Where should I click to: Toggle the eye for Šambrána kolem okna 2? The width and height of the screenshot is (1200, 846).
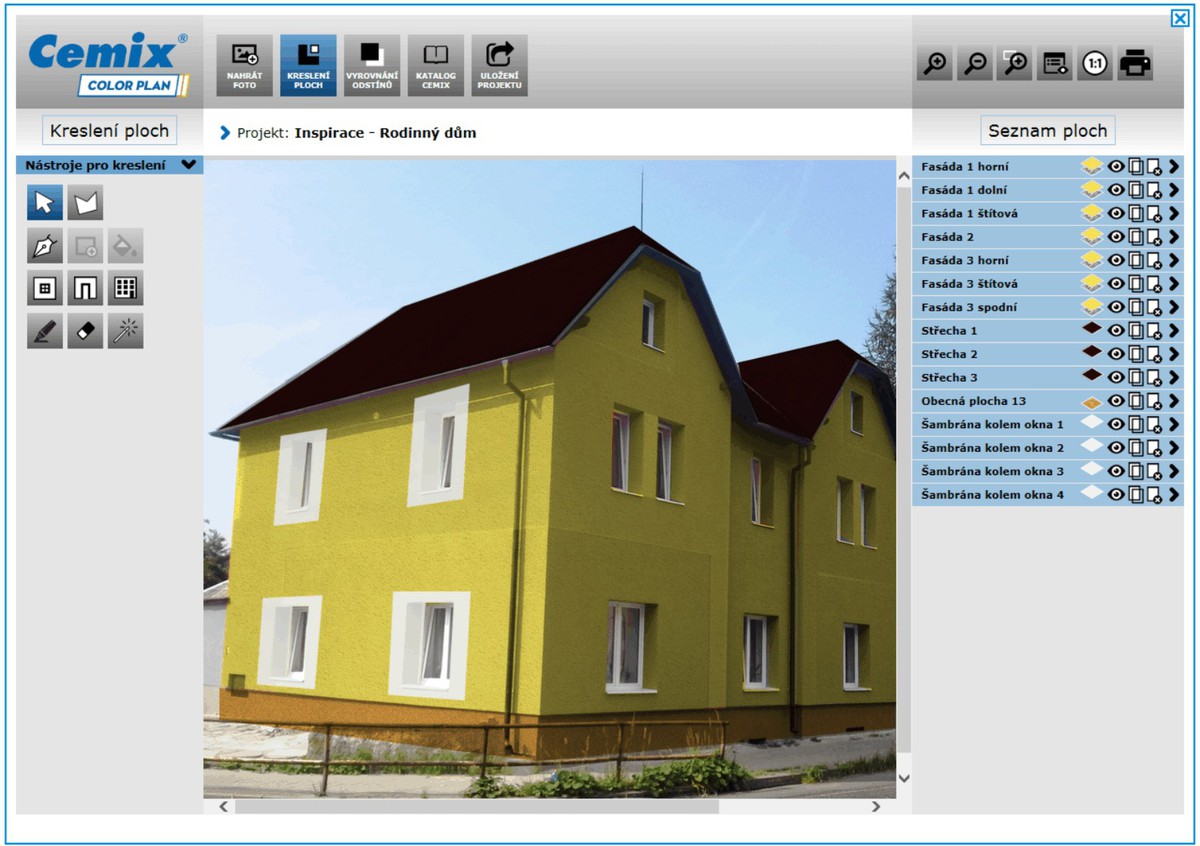pos(1116,448)
